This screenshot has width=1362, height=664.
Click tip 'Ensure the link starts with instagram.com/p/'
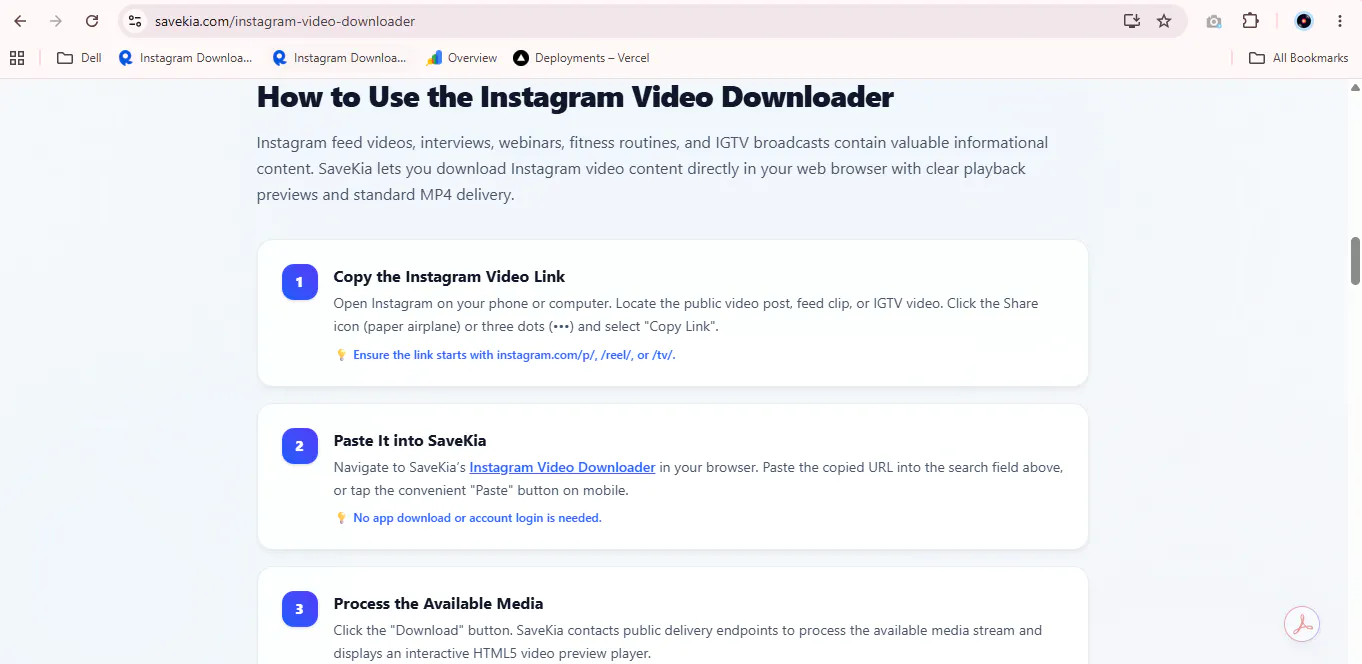514,355
